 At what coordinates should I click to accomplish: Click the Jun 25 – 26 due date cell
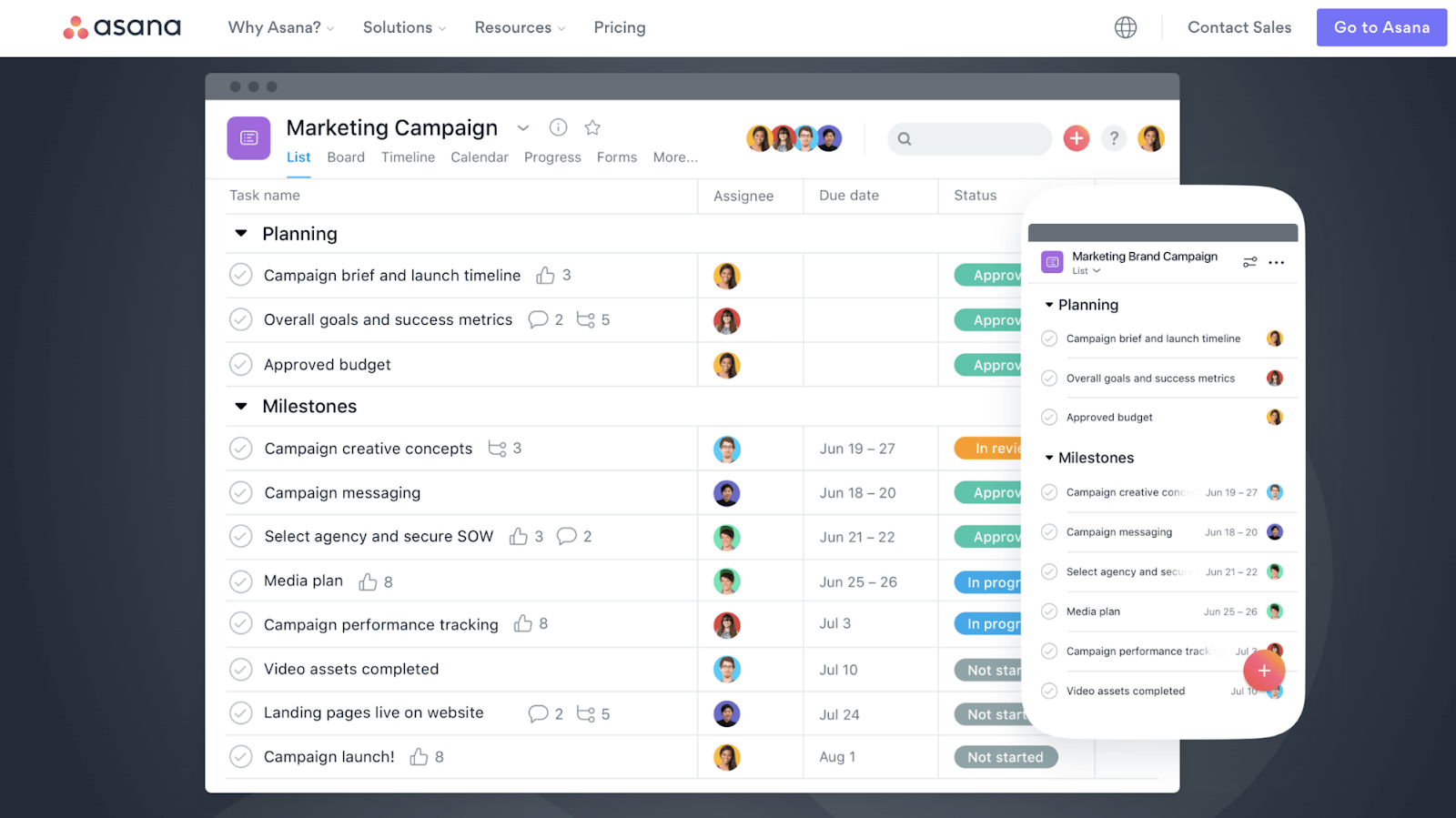click(x=858, y=581)
